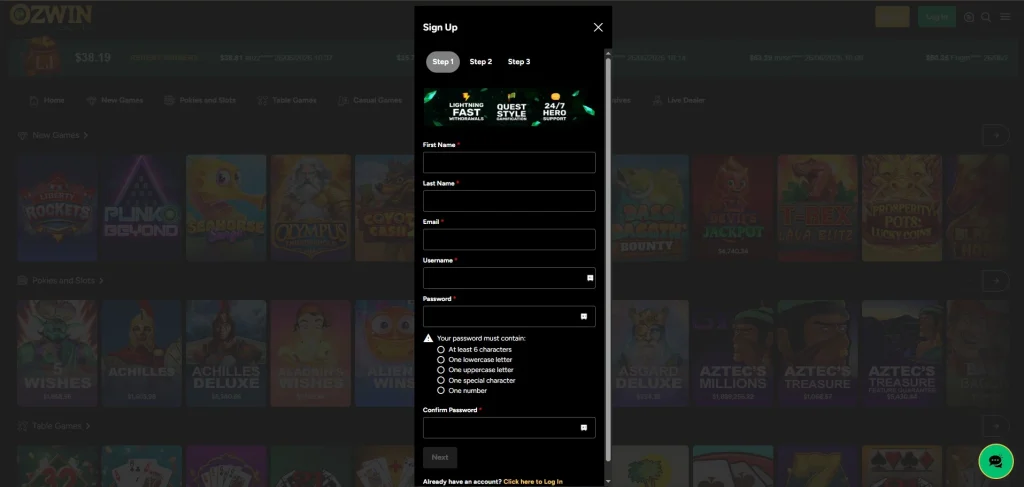This screenshot has height=487, width=1024.
Task: Open the Aladdin's Wishes game thumbnail
Action: [311, 353]
